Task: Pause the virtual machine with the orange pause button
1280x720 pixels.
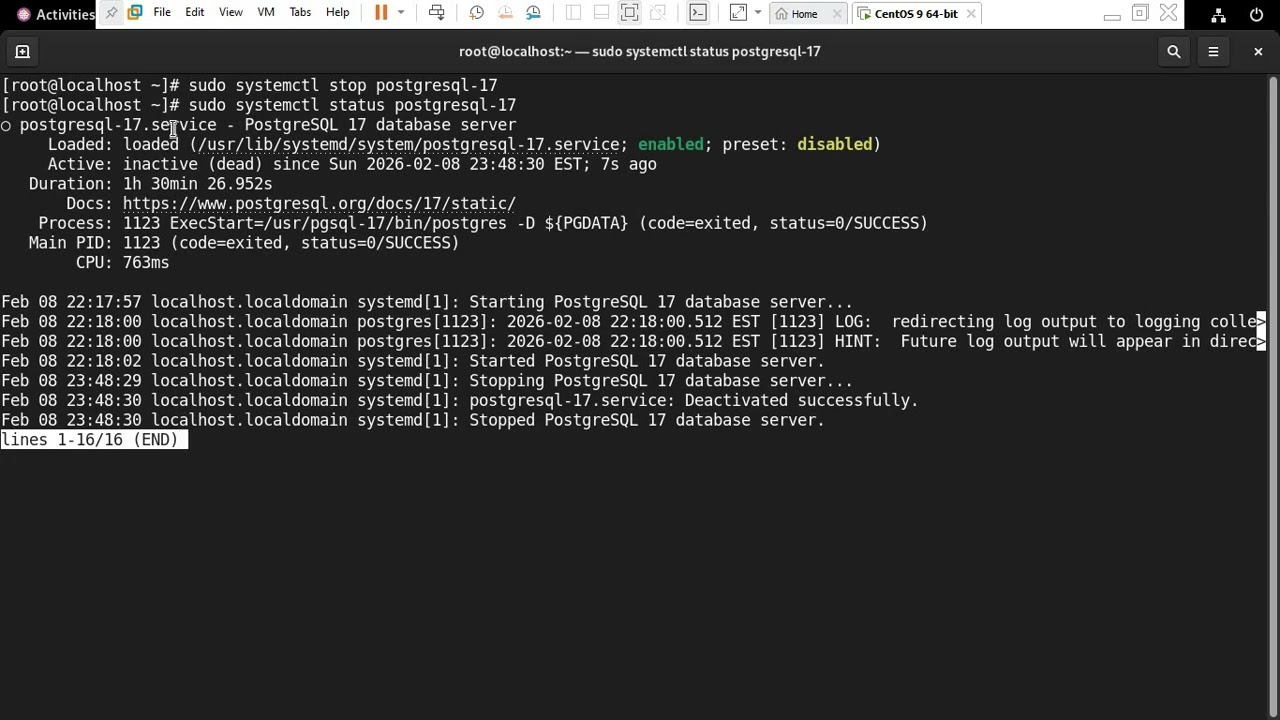Action: click(381, 13)
